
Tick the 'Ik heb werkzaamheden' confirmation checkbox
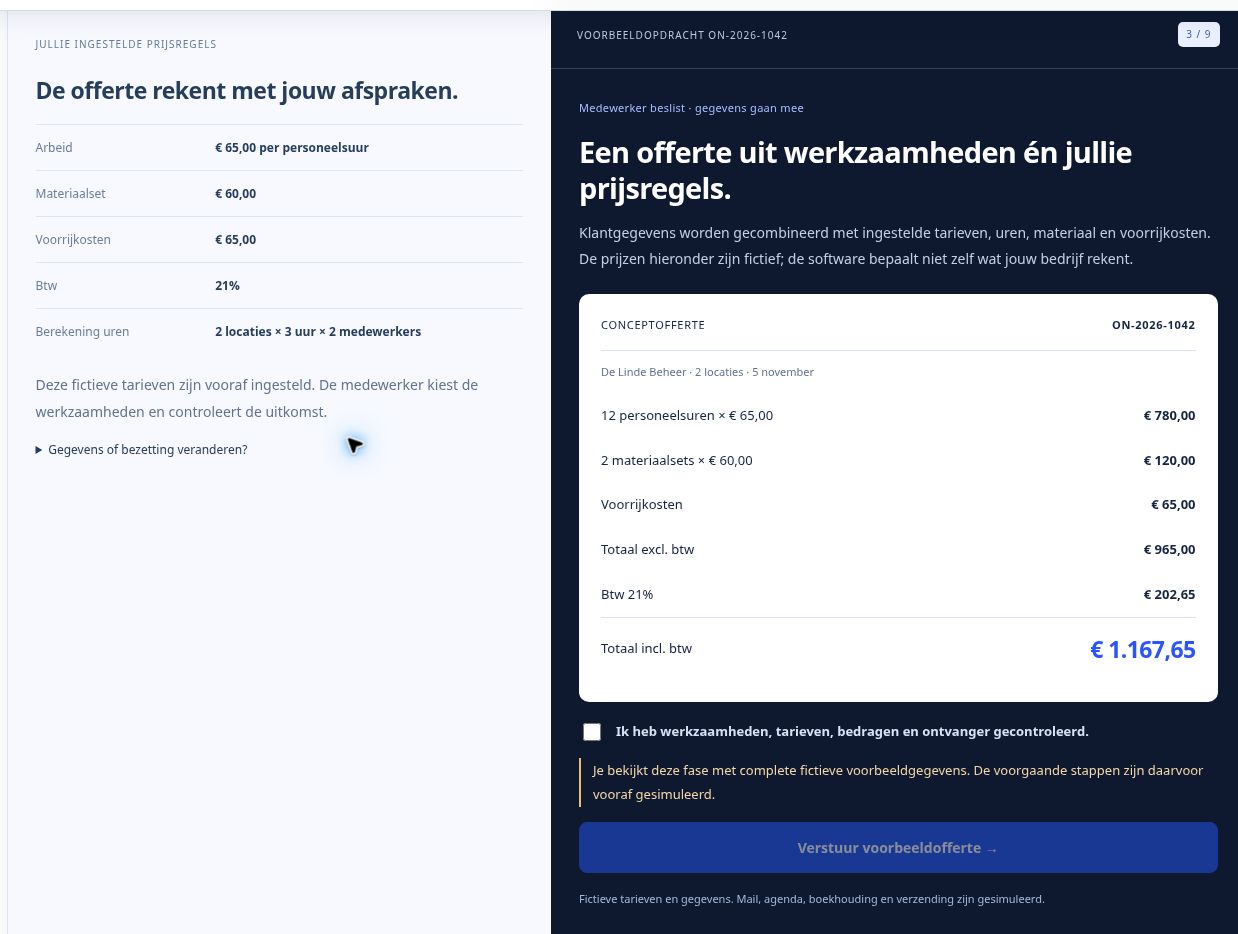coord(592,732)
